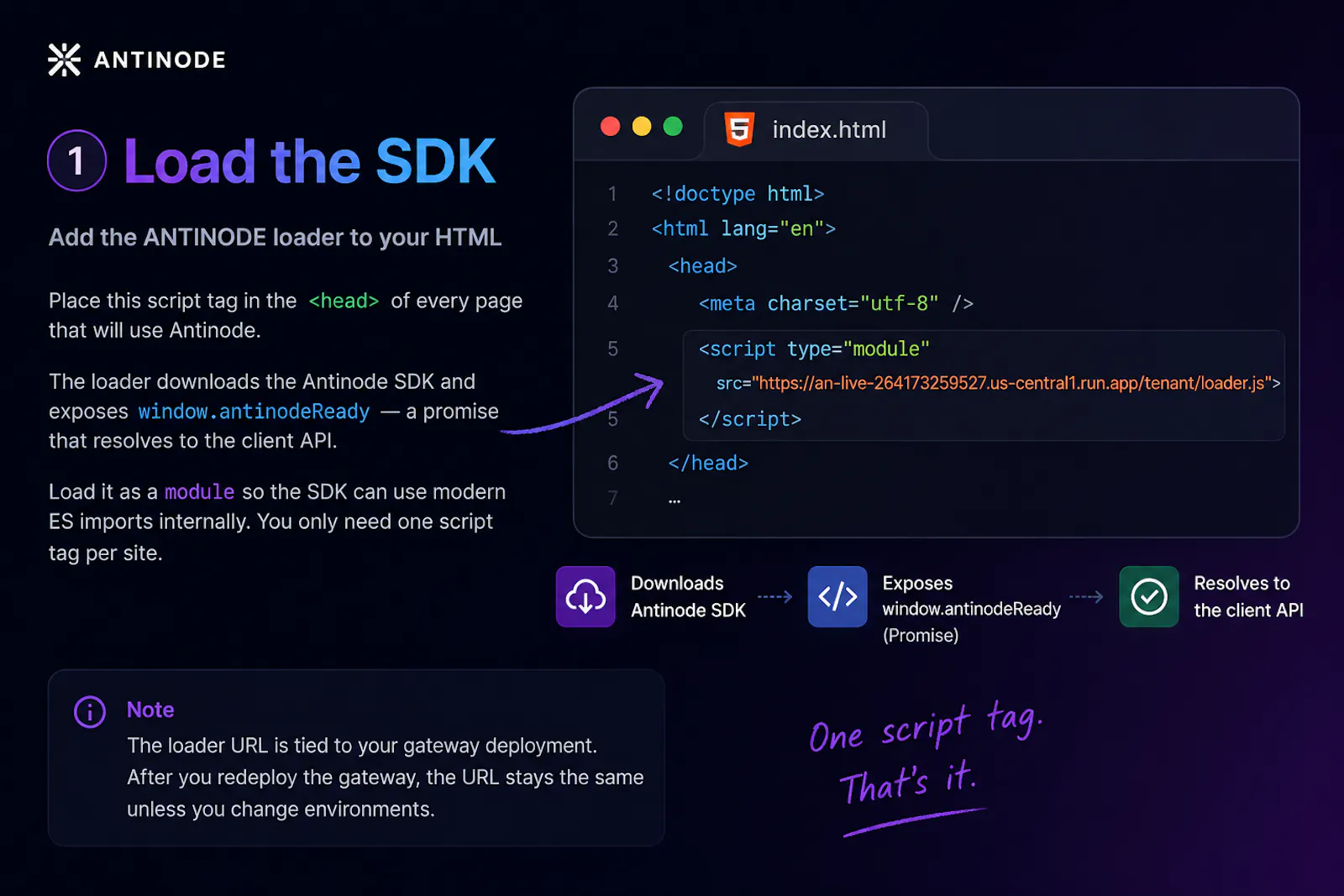Click the '<html lang="en">' code line
Screen dimensions: 1344x896
coord(743,229)
